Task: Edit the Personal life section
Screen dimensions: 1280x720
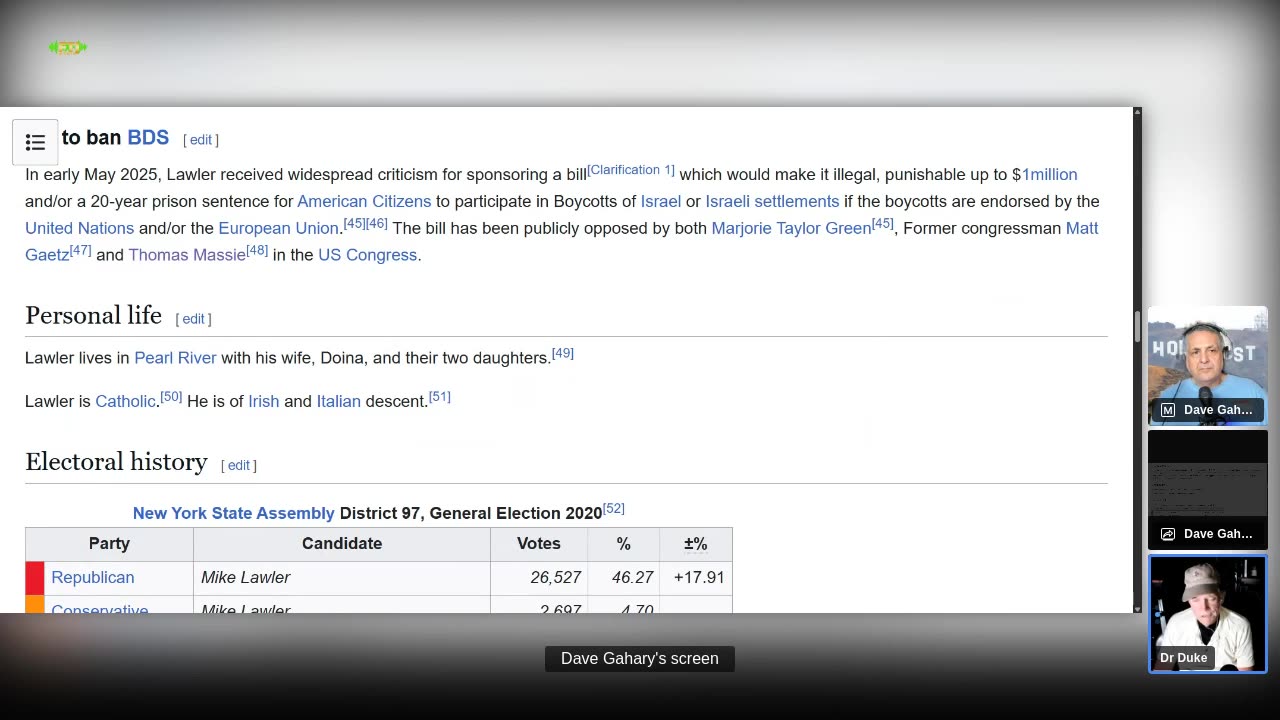Action: click(x=193, y=319)
